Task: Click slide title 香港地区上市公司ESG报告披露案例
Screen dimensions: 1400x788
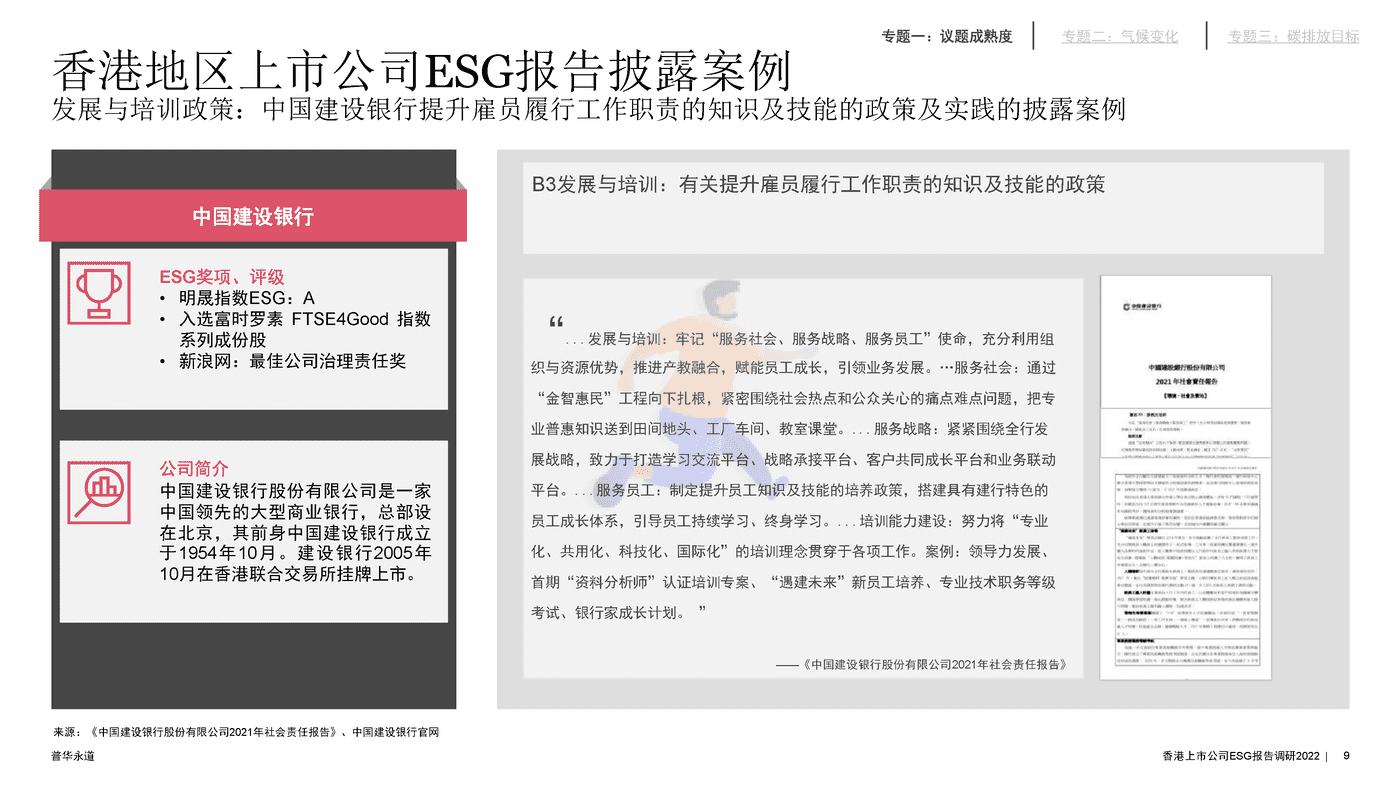Action: pos(421,72)
